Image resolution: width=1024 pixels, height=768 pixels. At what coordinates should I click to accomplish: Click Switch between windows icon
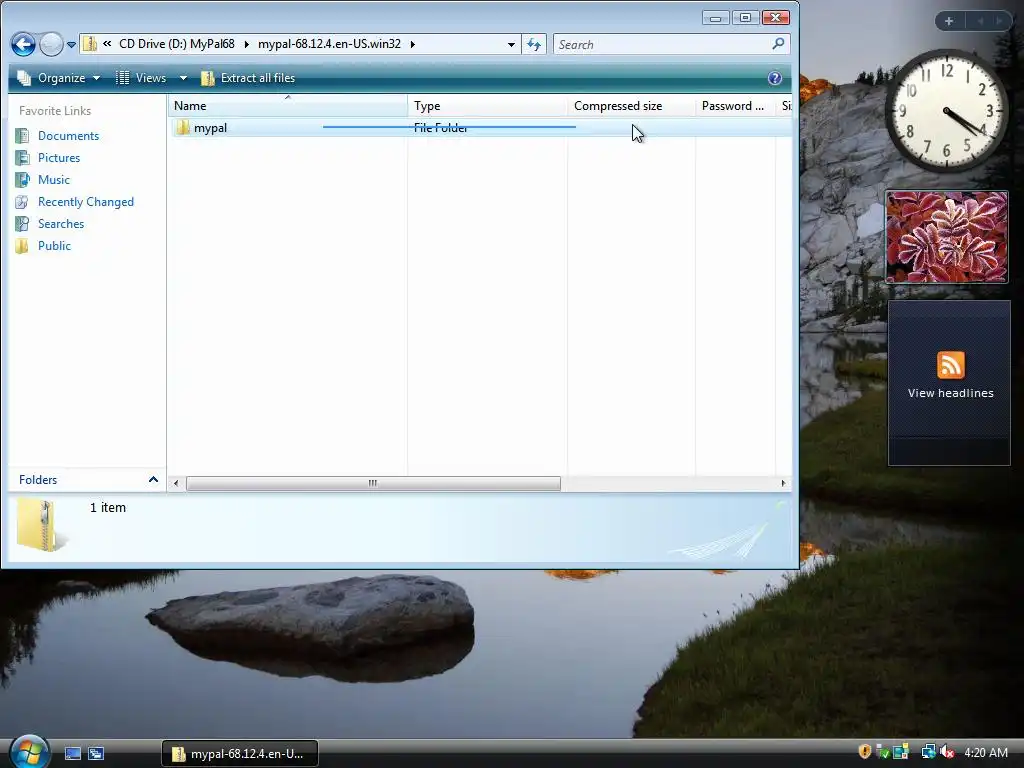(x=96, y=754)
